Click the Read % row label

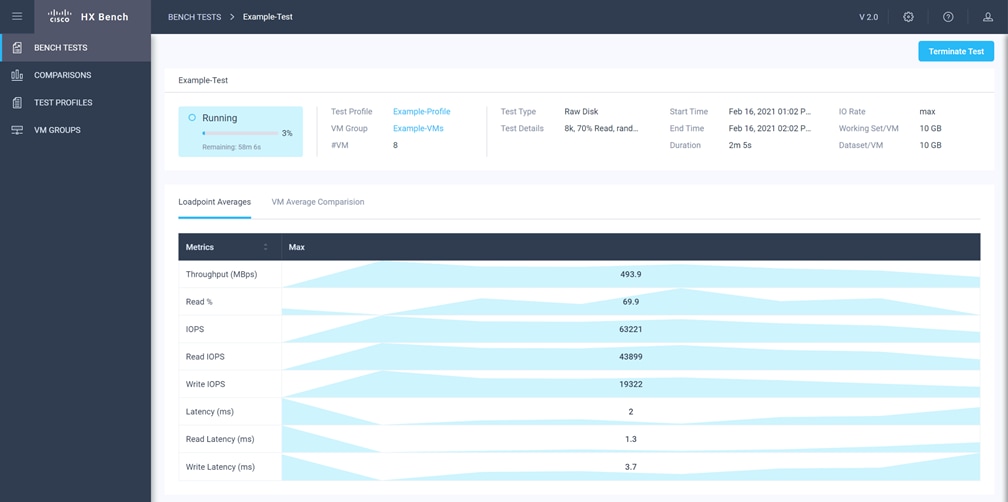point(199,301)
